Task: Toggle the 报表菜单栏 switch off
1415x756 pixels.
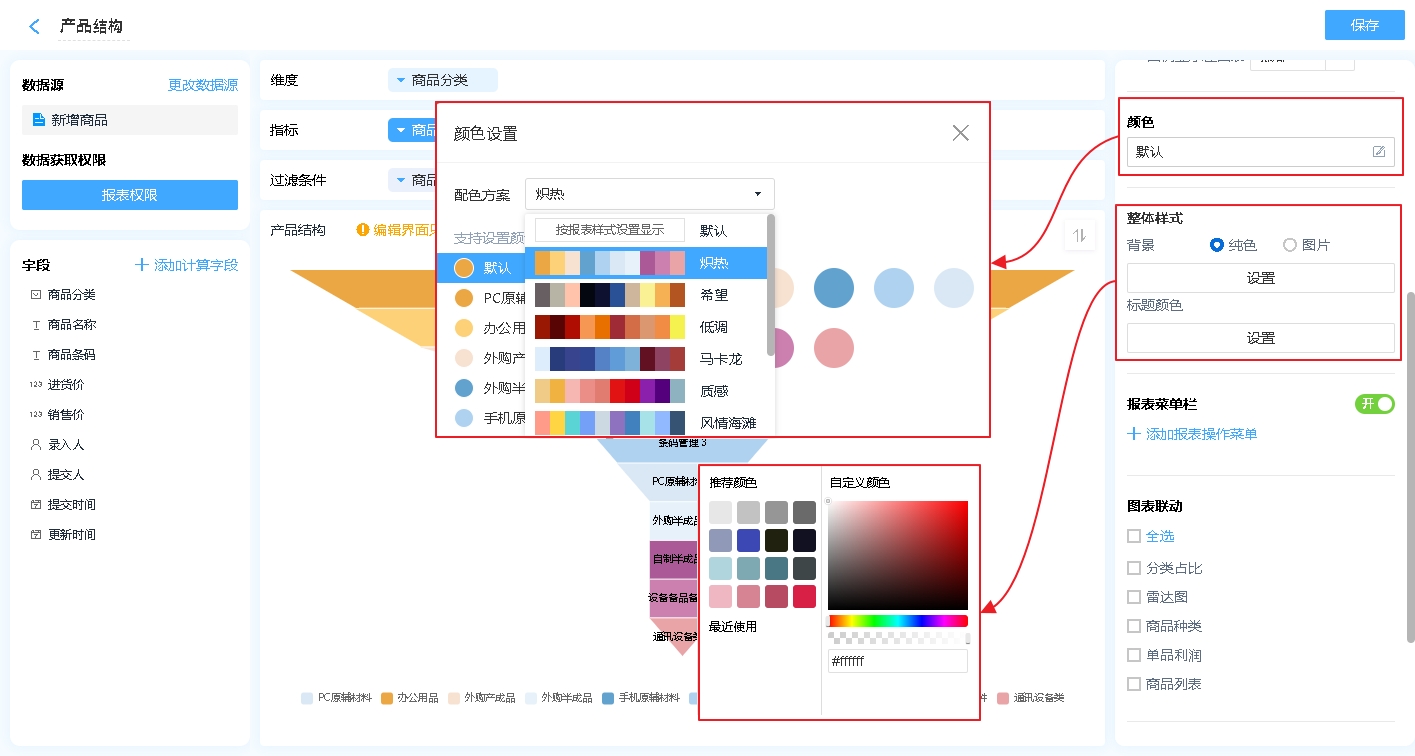Action: (1374, 404)
